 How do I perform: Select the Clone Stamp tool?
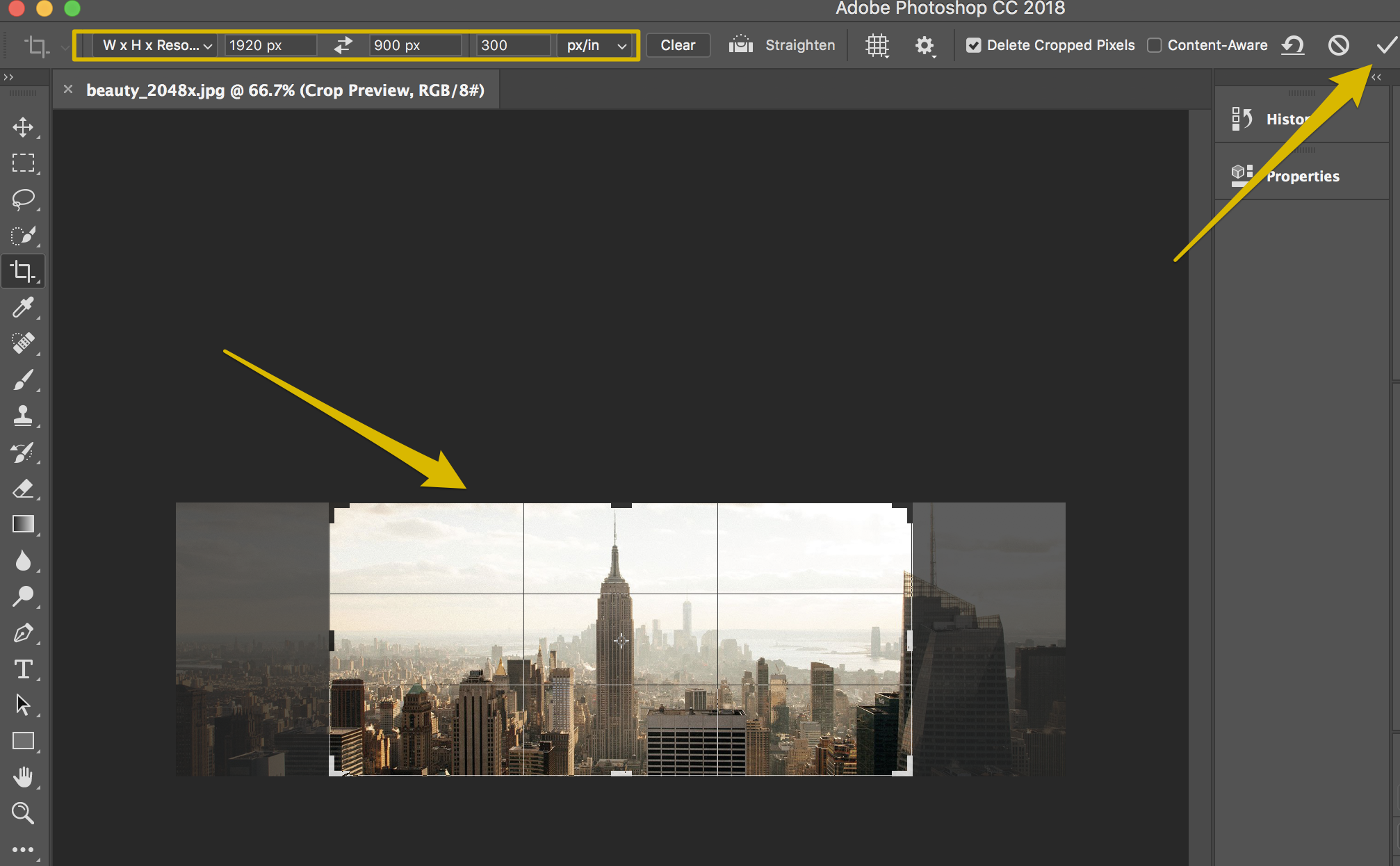tap(23, 416)
